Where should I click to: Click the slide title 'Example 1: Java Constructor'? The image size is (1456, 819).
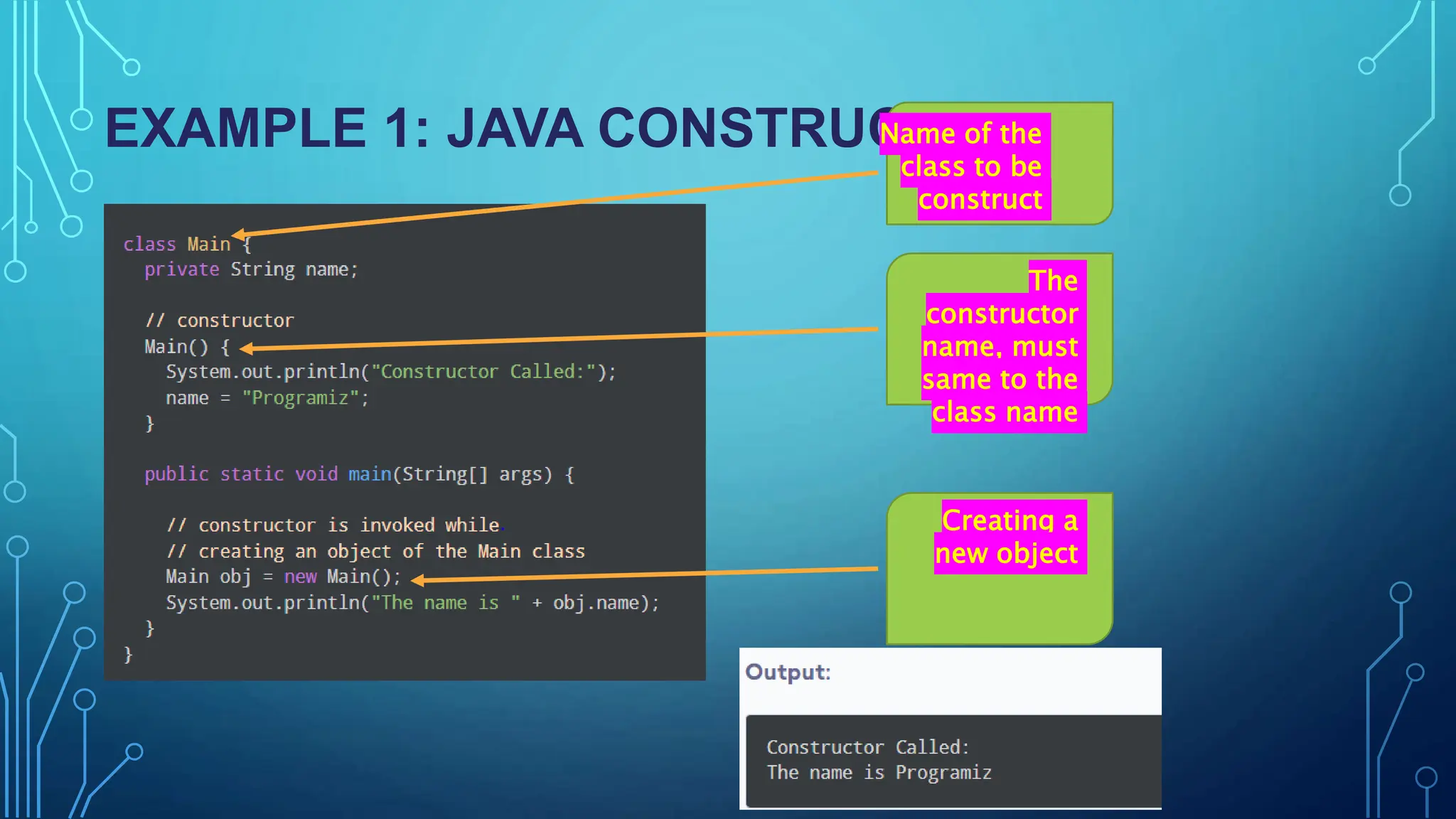[x=491, y=129]
